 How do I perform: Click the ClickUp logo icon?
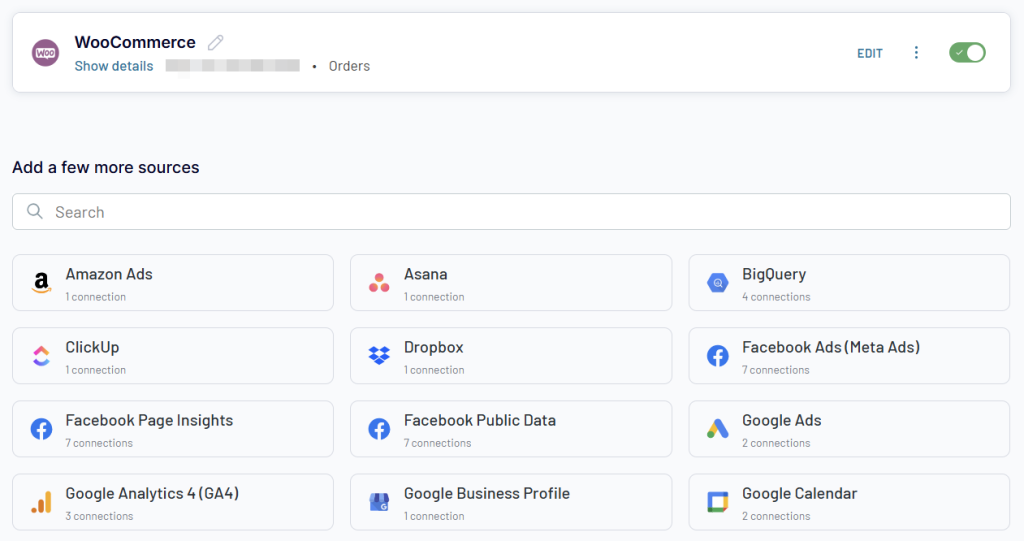pos(41,356)
